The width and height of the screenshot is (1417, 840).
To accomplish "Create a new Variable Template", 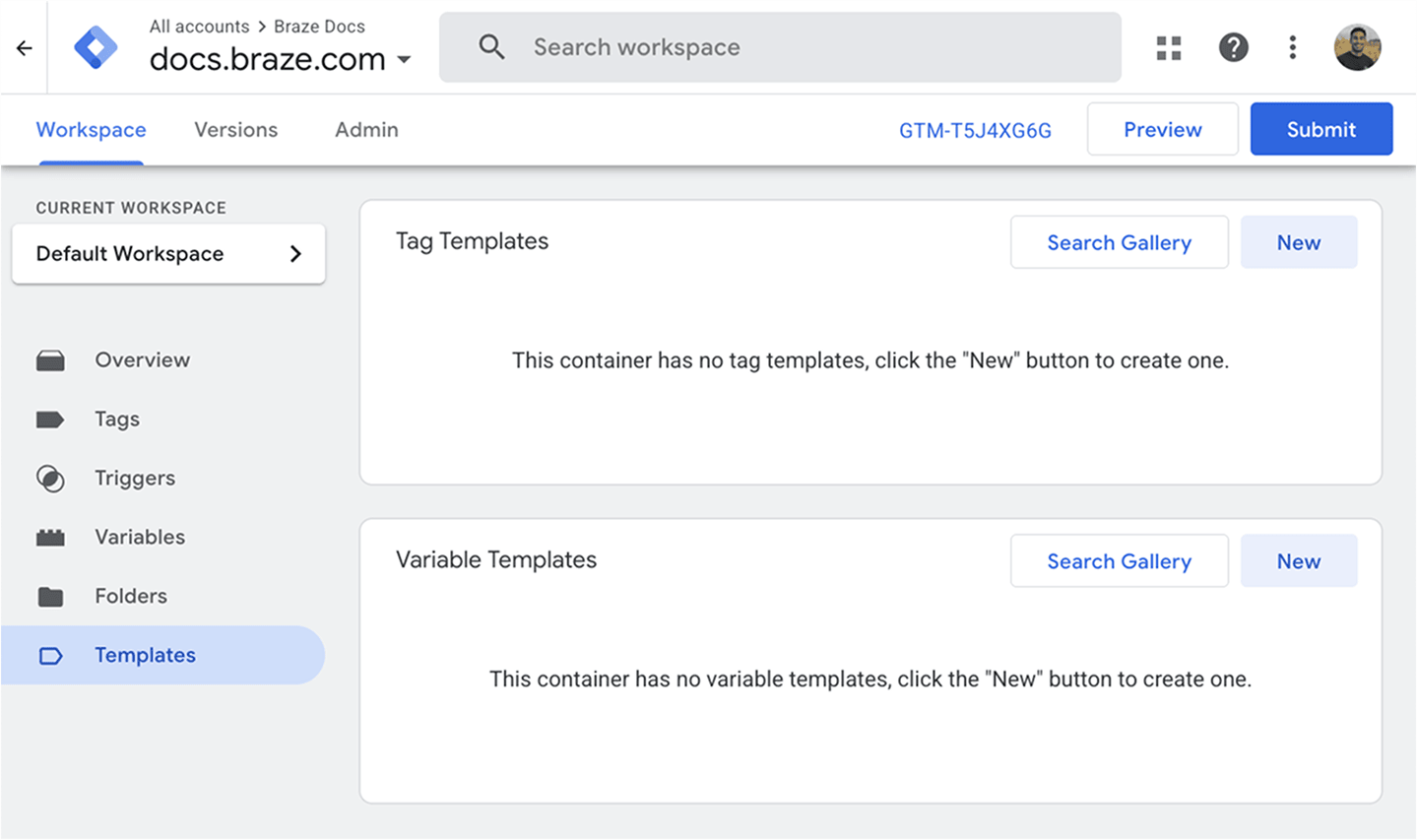I will tap(1298, 560).
